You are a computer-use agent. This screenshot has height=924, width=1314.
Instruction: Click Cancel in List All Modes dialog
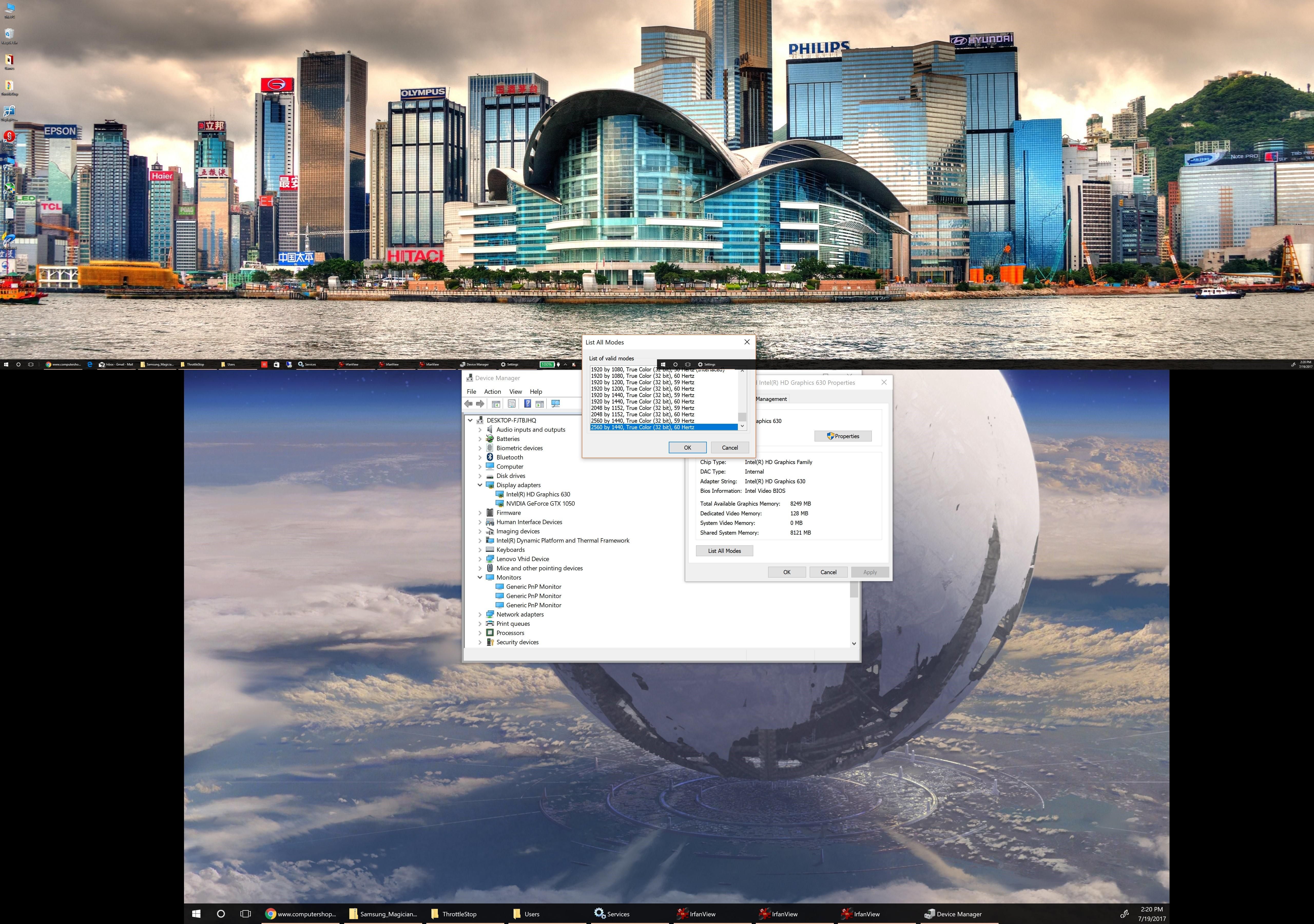tap(730, 448)
